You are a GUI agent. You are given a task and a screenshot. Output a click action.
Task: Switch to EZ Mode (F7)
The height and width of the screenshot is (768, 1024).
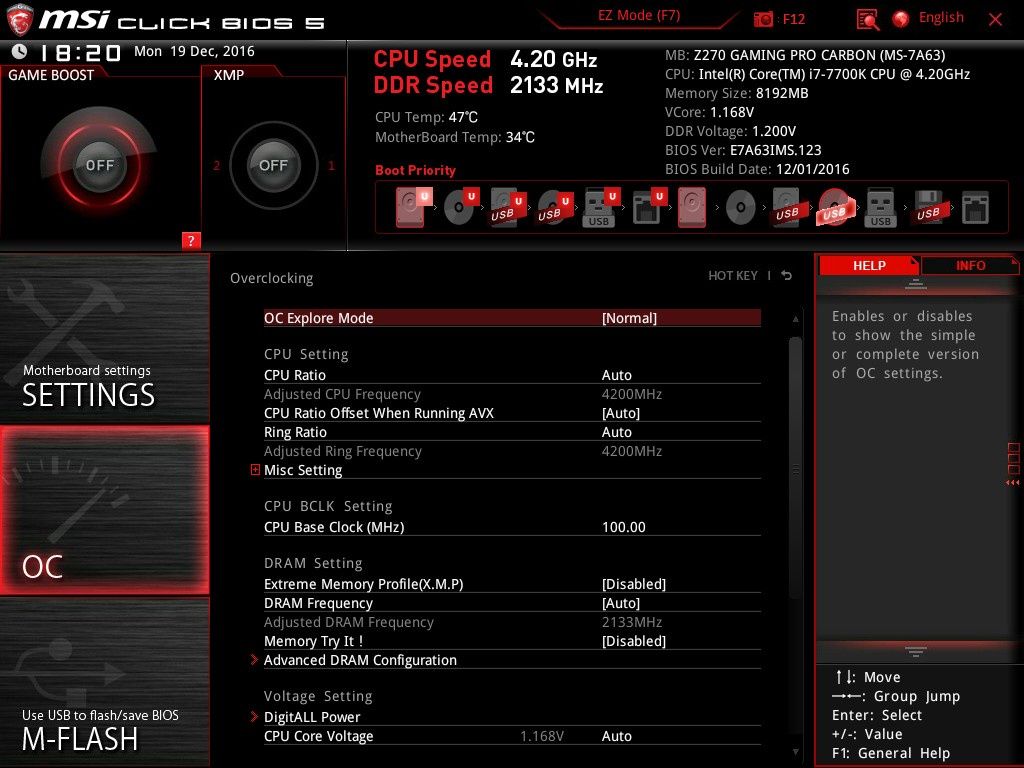point(639,16)
